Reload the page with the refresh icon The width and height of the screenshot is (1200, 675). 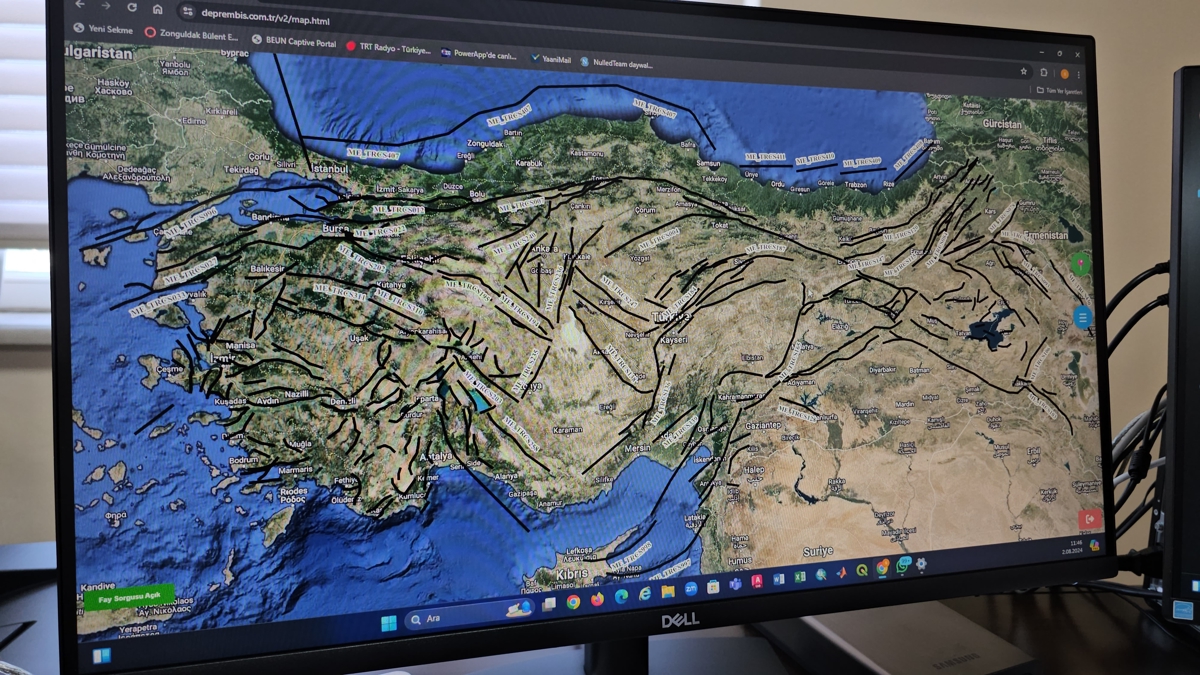[131, 7]
